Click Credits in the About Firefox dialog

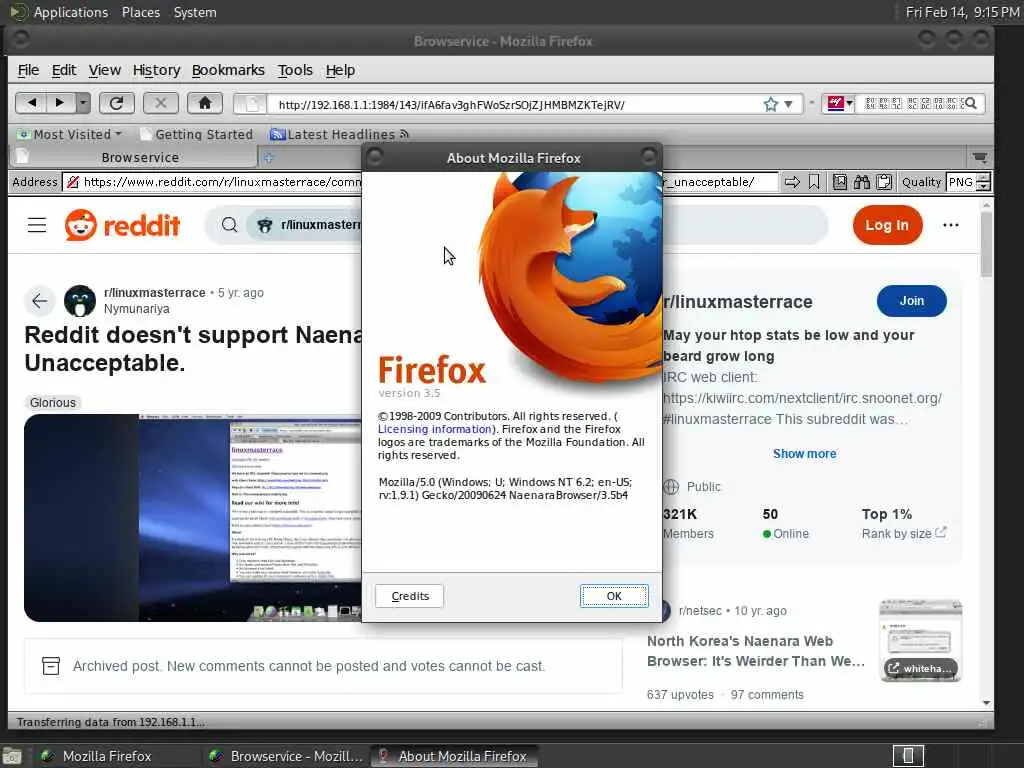409,596
